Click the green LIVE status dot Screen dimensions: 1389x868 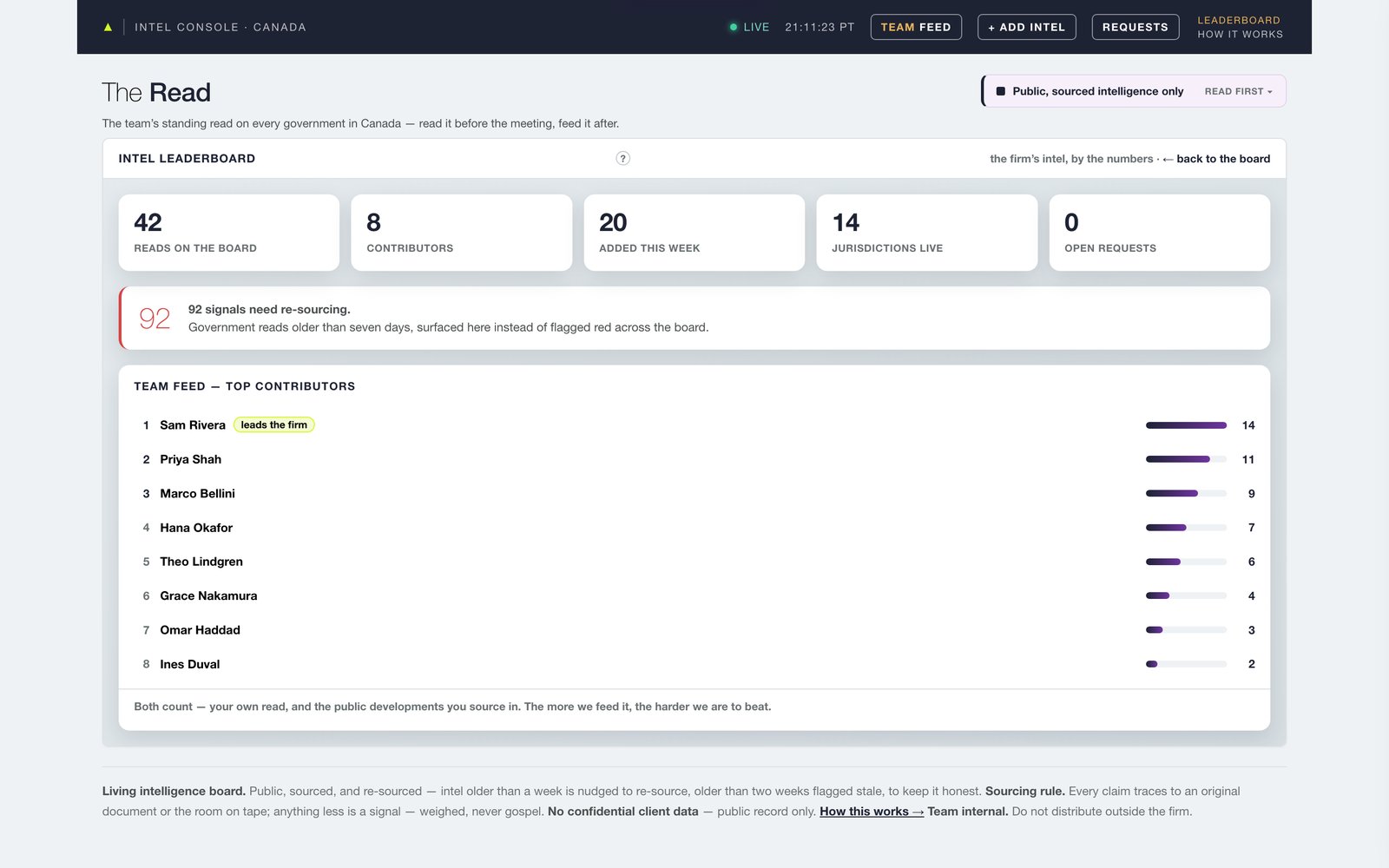click(734, 27)
